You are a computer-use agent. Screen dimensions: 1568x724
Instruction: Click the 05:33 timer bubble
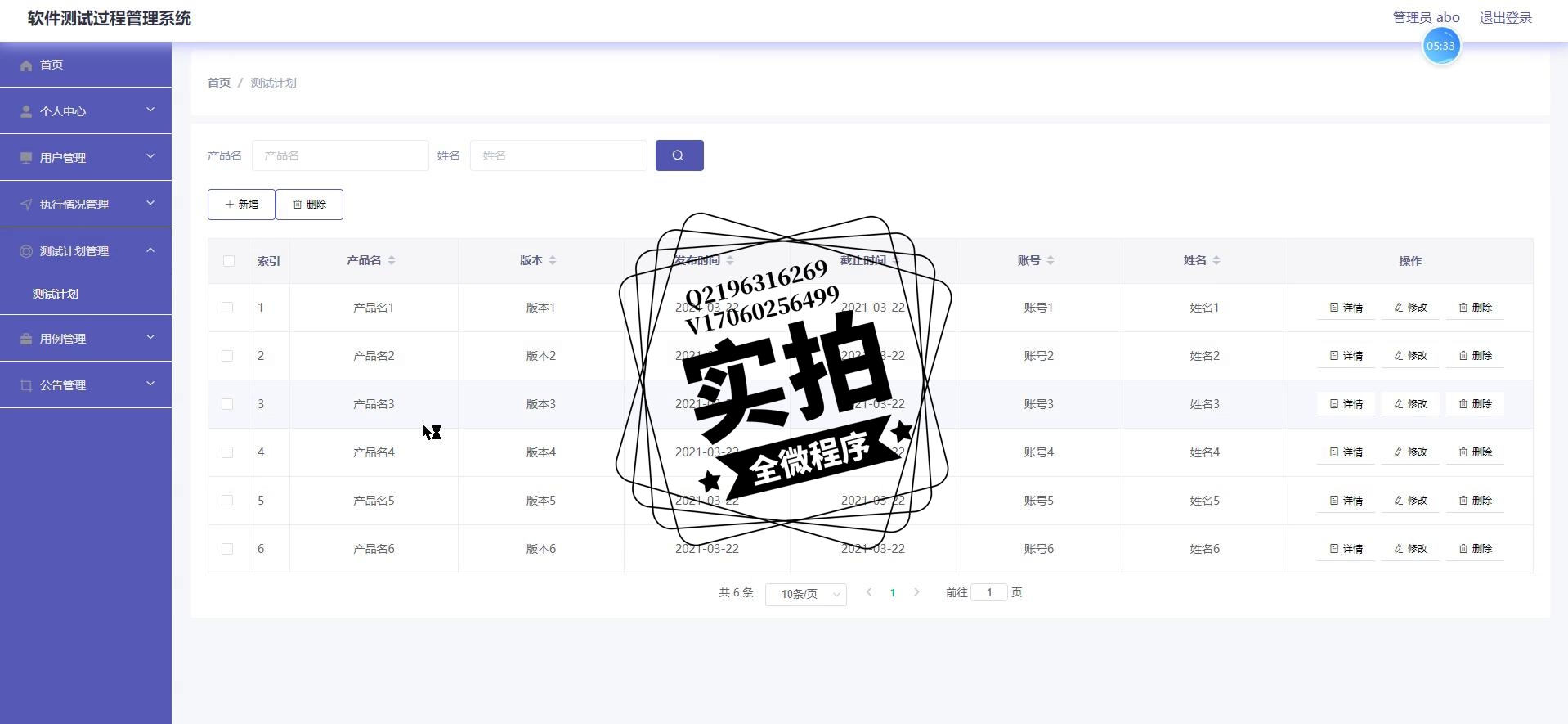click(1441, 46)
